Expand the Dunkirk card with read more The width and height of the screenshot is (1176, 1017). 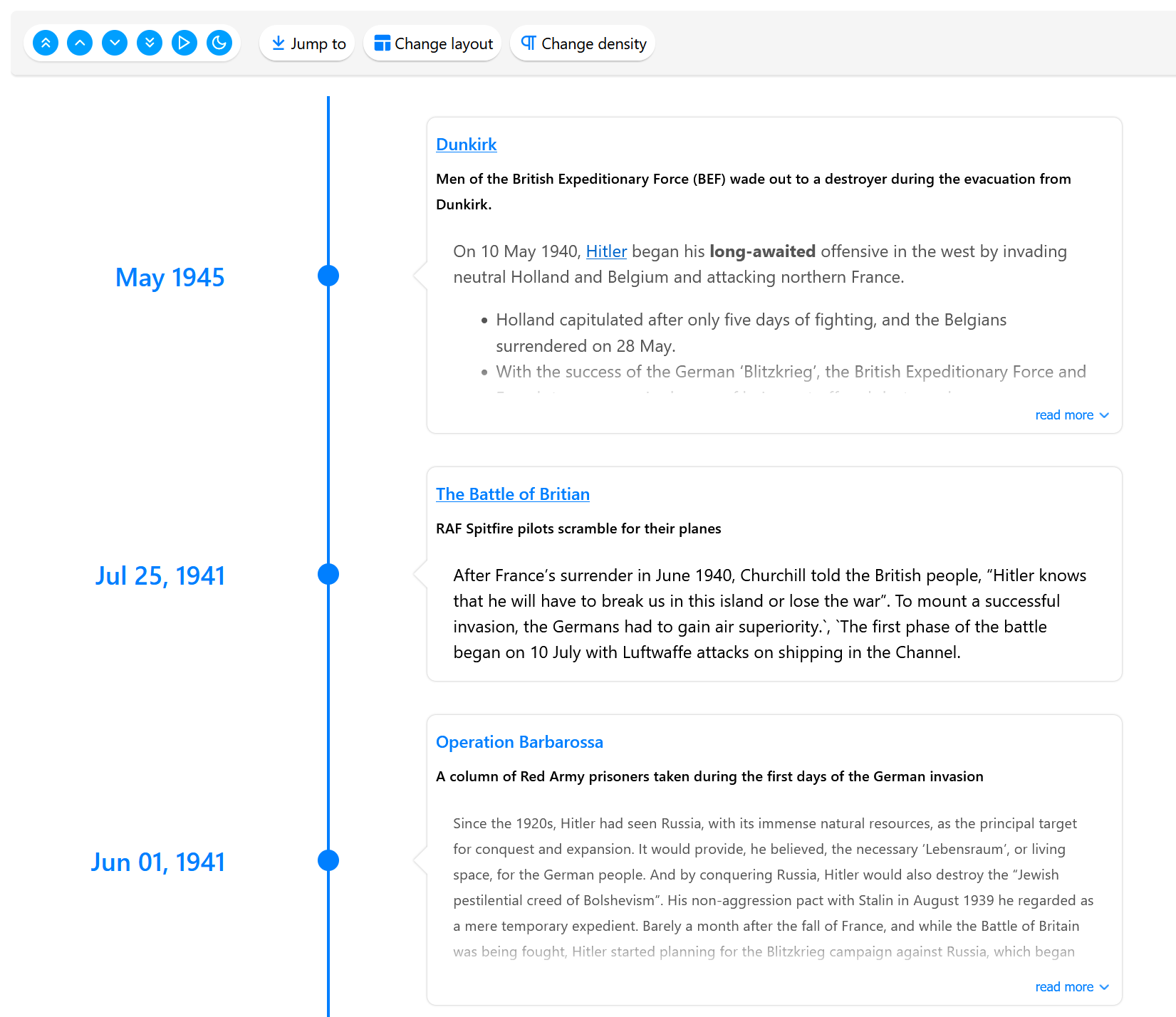pyautogui.click(x=1072, y=415)
